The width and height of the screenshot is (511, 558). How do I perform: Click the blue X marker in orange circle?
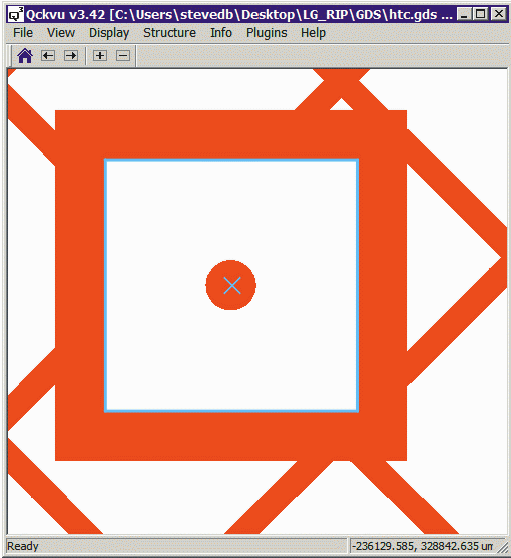[232, 285]
